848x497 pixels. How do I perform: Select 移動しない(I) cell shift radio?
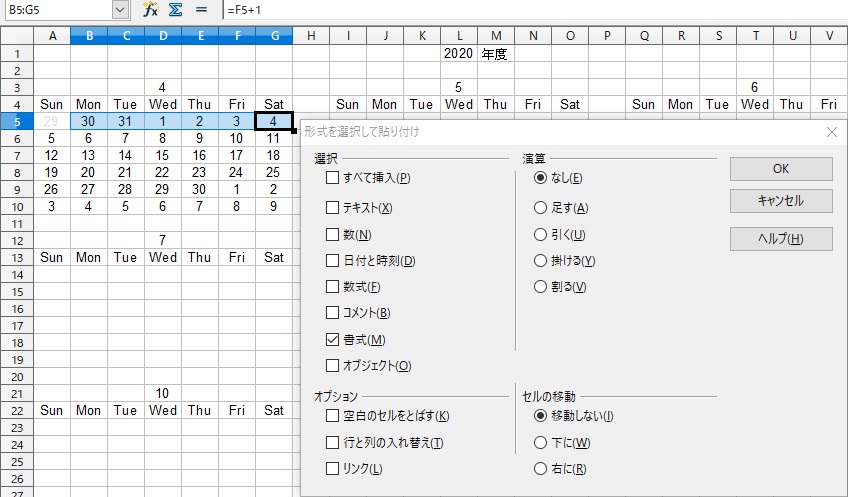click(540, 415)
